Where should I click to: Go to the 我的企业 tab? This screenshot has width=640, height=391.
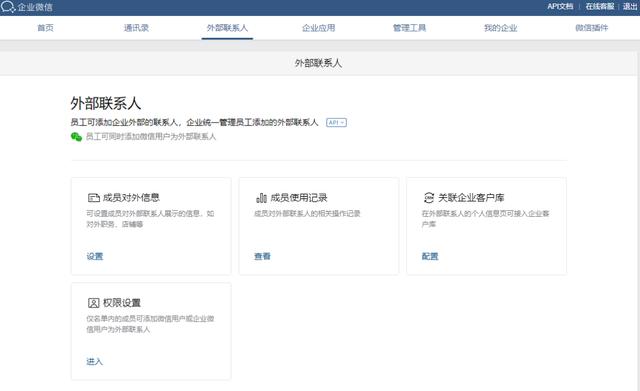click(500, 28)
